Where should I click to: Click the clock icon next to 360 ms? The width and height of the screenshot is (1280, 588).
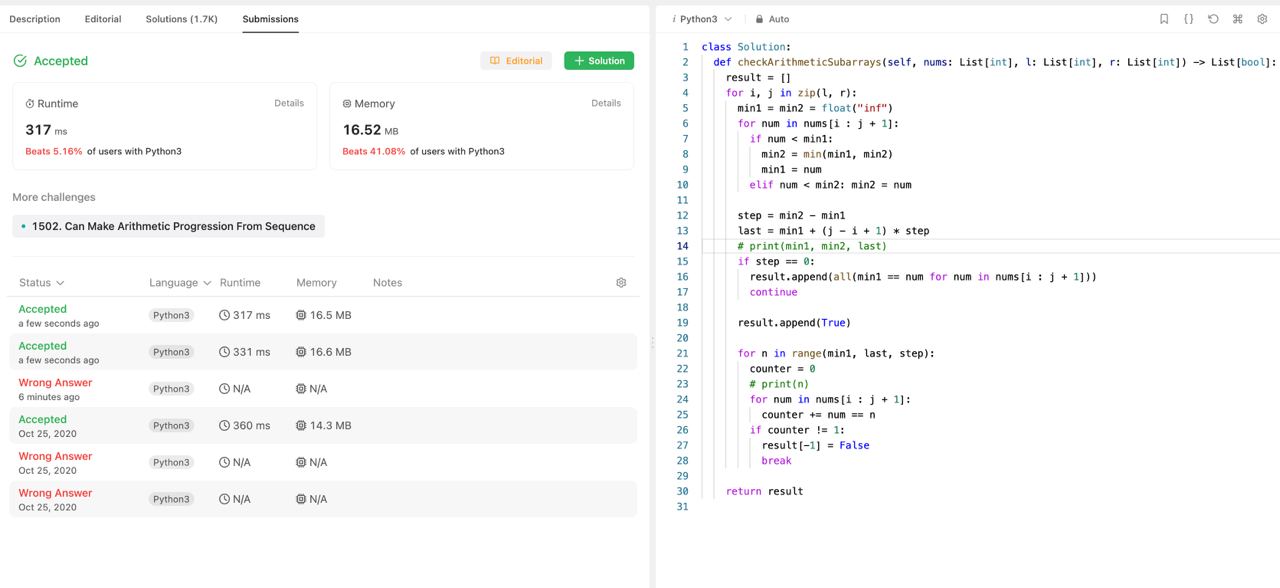pyautogui.click(x=224, y=425)
